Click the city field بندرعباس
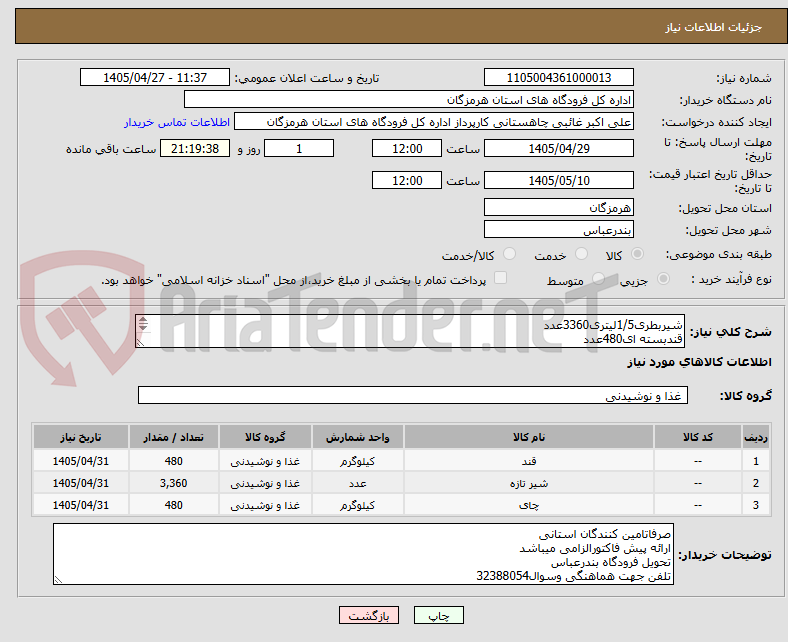The height and width of the screenshot is (642, 788). [558, 229]
